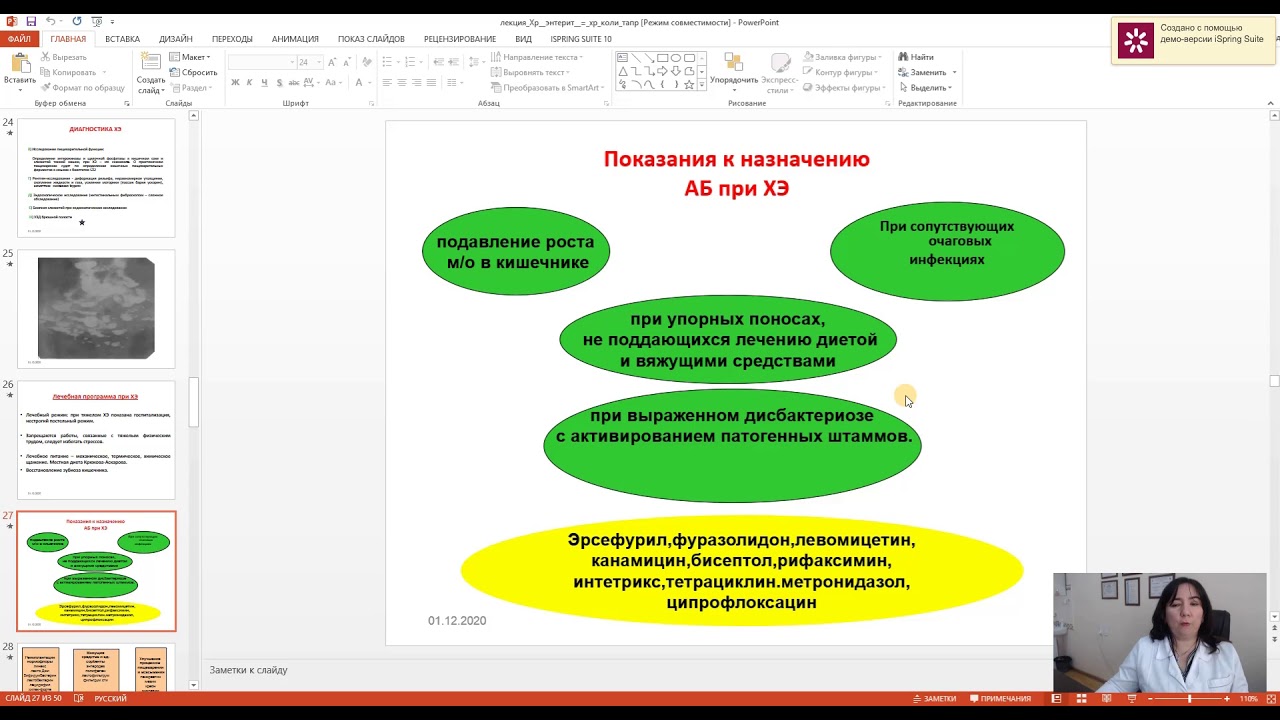
Task: Open Section (Раздел) dropdown
Action: [x=191, y=87]
